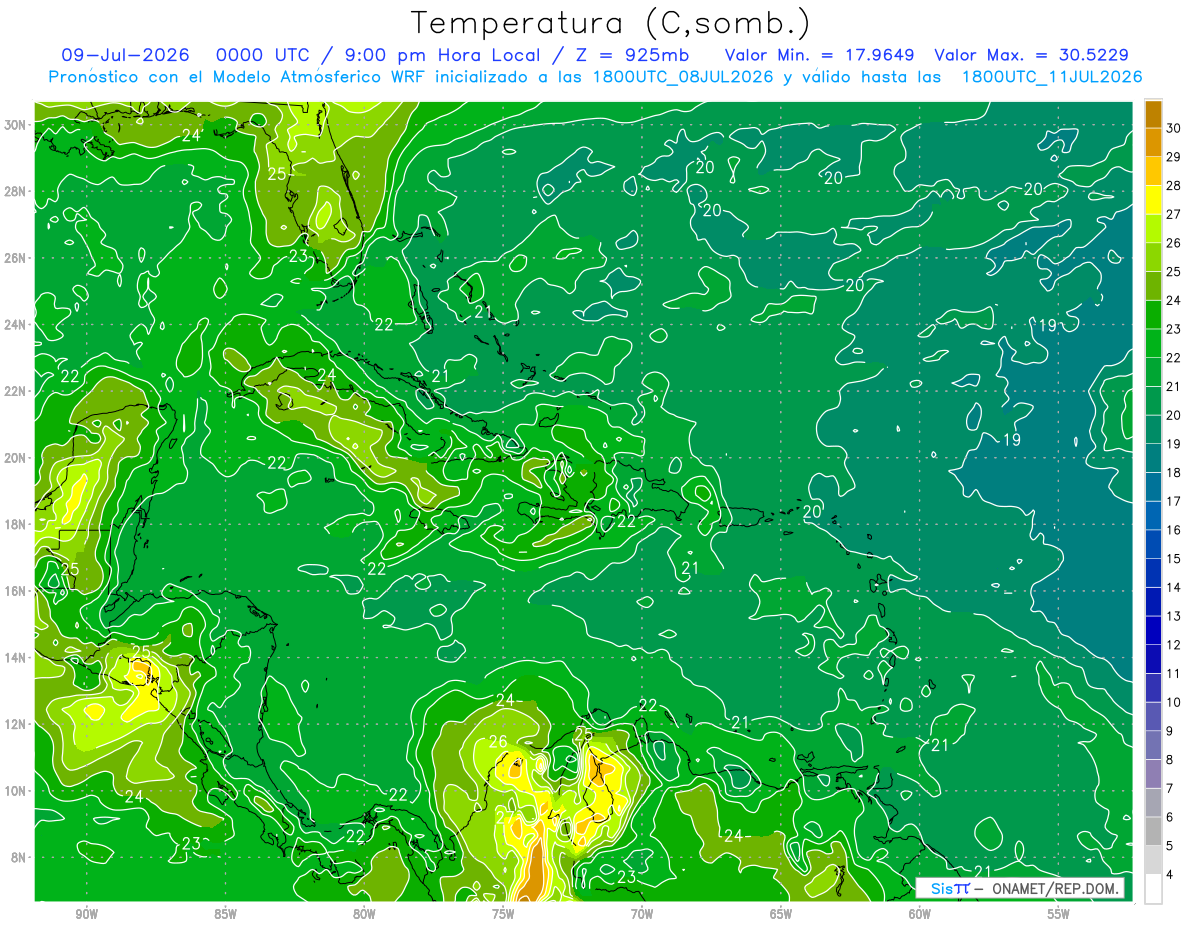Click the "Valor Max. = 30.5229" text
The width and height of the screenshot is (1200, 927).
click(x=1032, y=55)
